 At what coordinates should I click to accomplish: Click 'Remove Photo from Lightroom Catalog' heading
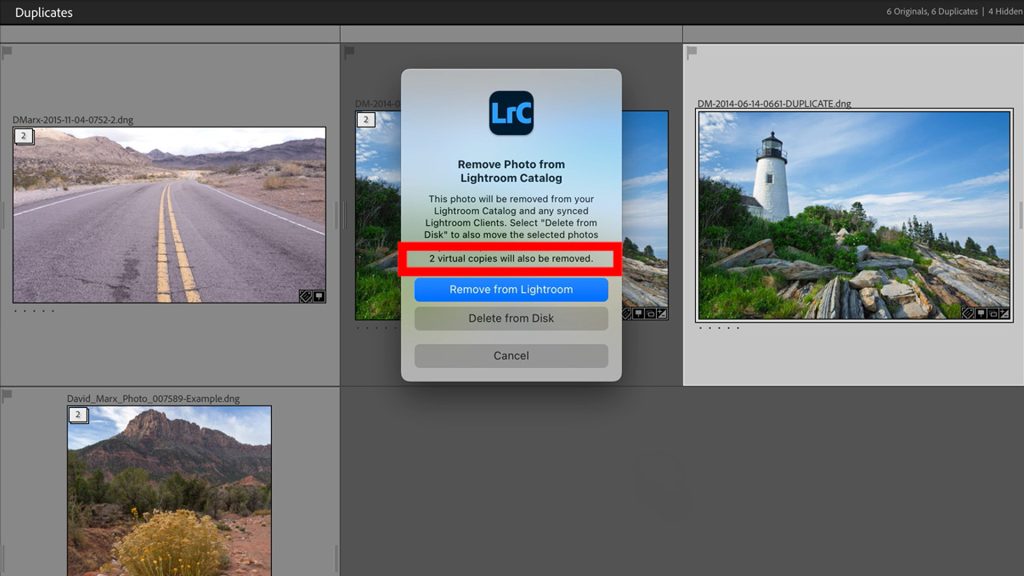tap(511, 171)
